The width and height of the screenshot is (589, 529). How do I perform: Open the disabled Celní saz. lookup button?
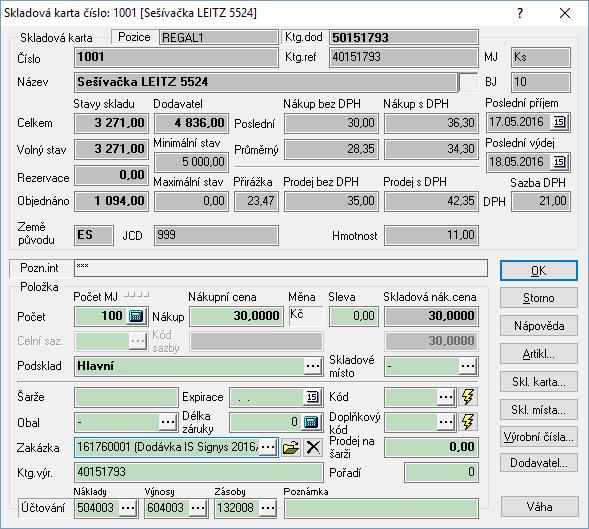point(137,341)
